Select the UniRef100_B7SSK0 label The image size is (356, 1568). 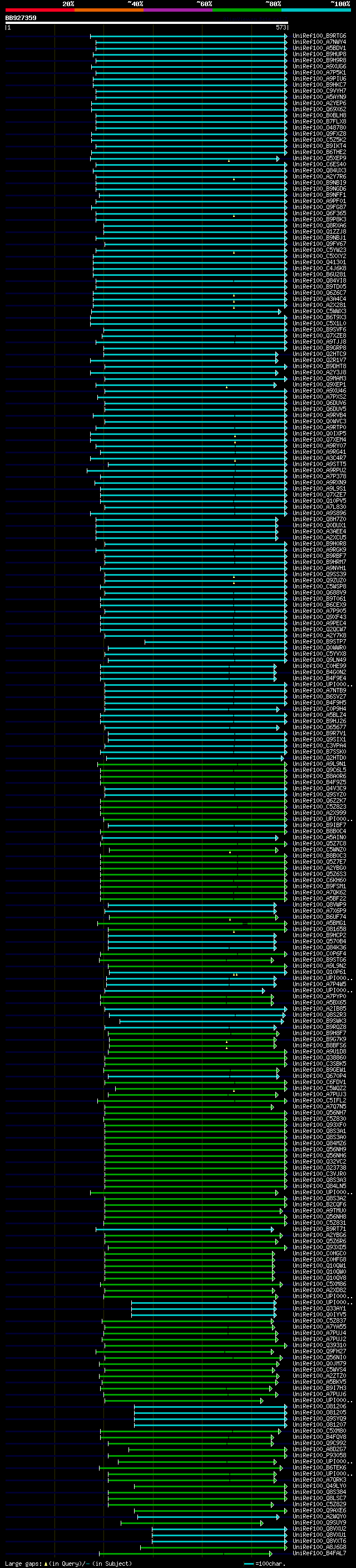click(319, 752)
